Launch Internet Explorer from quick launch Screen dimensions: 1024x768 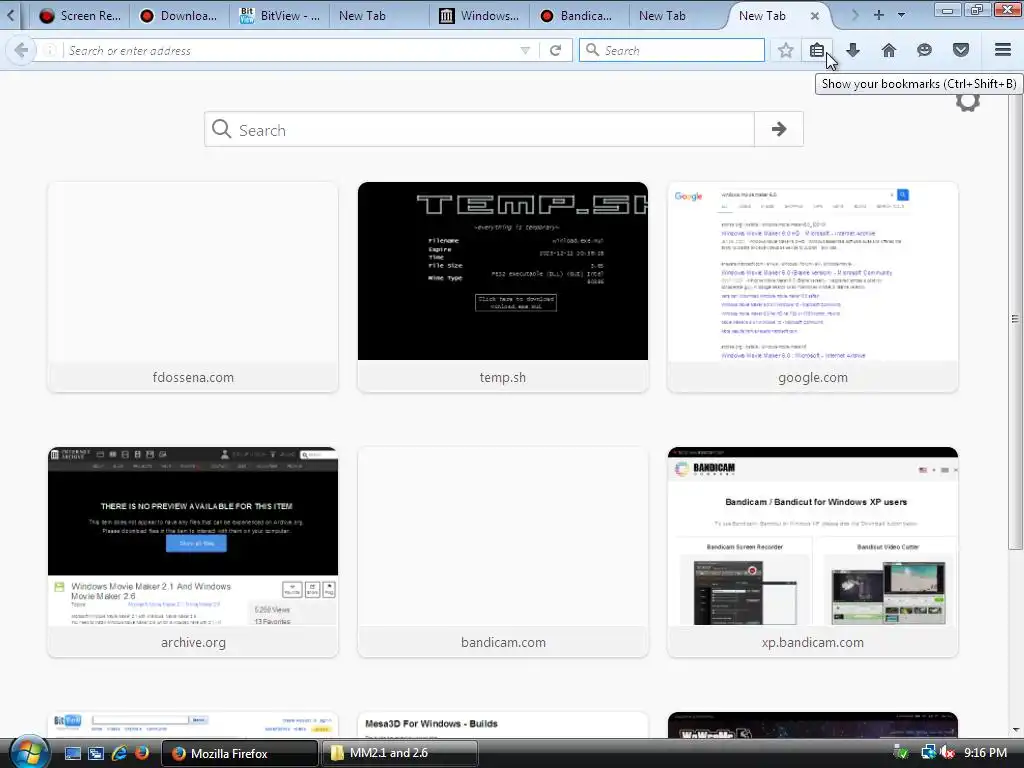tap(119, 753)
